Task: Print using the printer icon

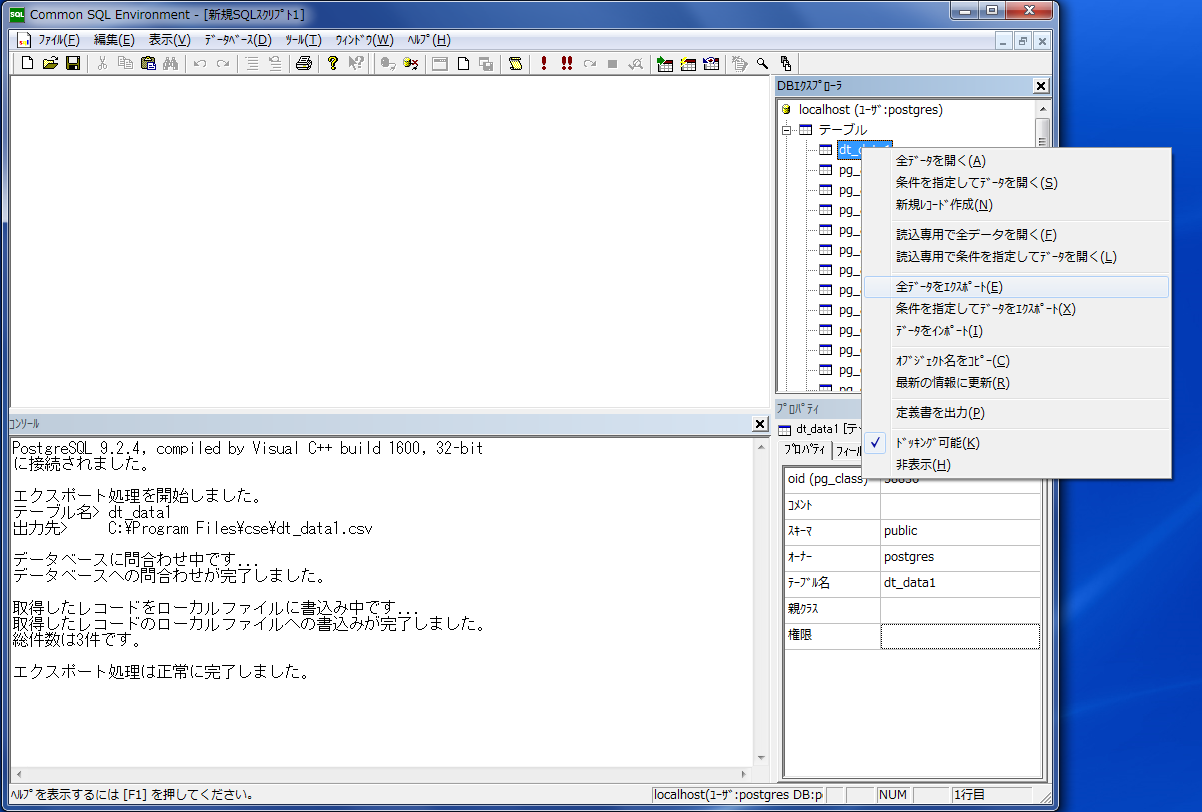Action: 304,63
